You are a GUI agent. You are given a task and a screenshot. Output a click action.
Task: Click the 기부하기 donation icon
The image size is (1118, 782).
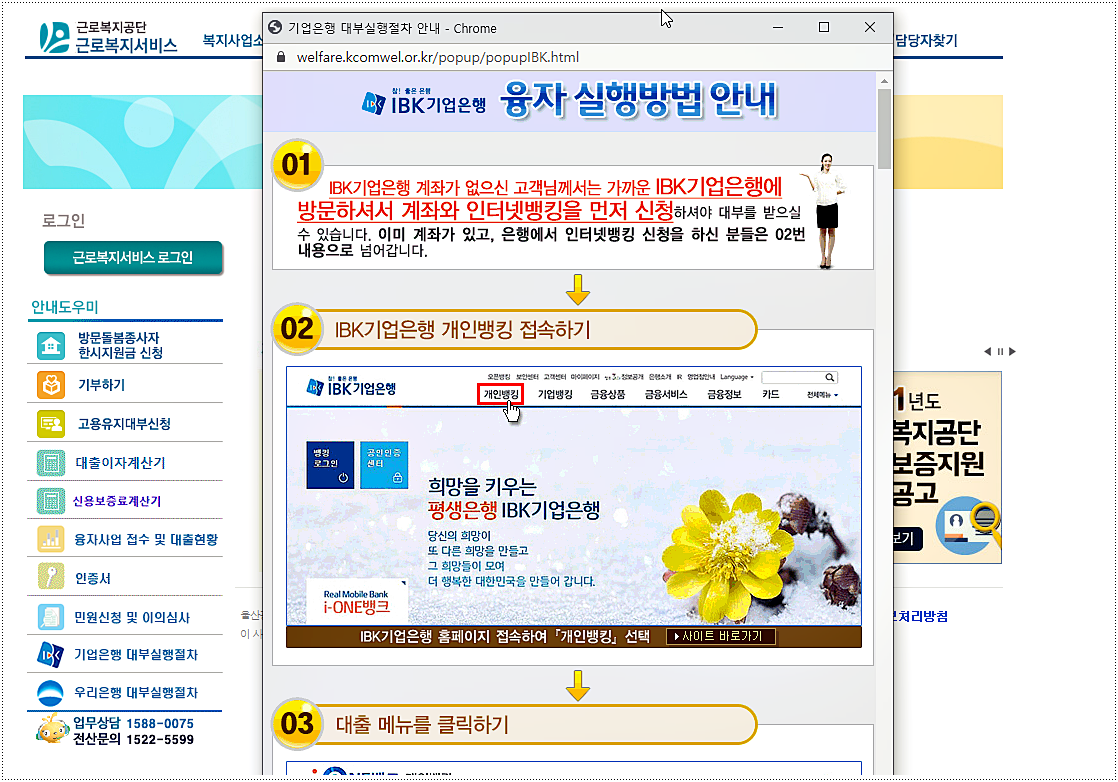click(x=51, y=385)
